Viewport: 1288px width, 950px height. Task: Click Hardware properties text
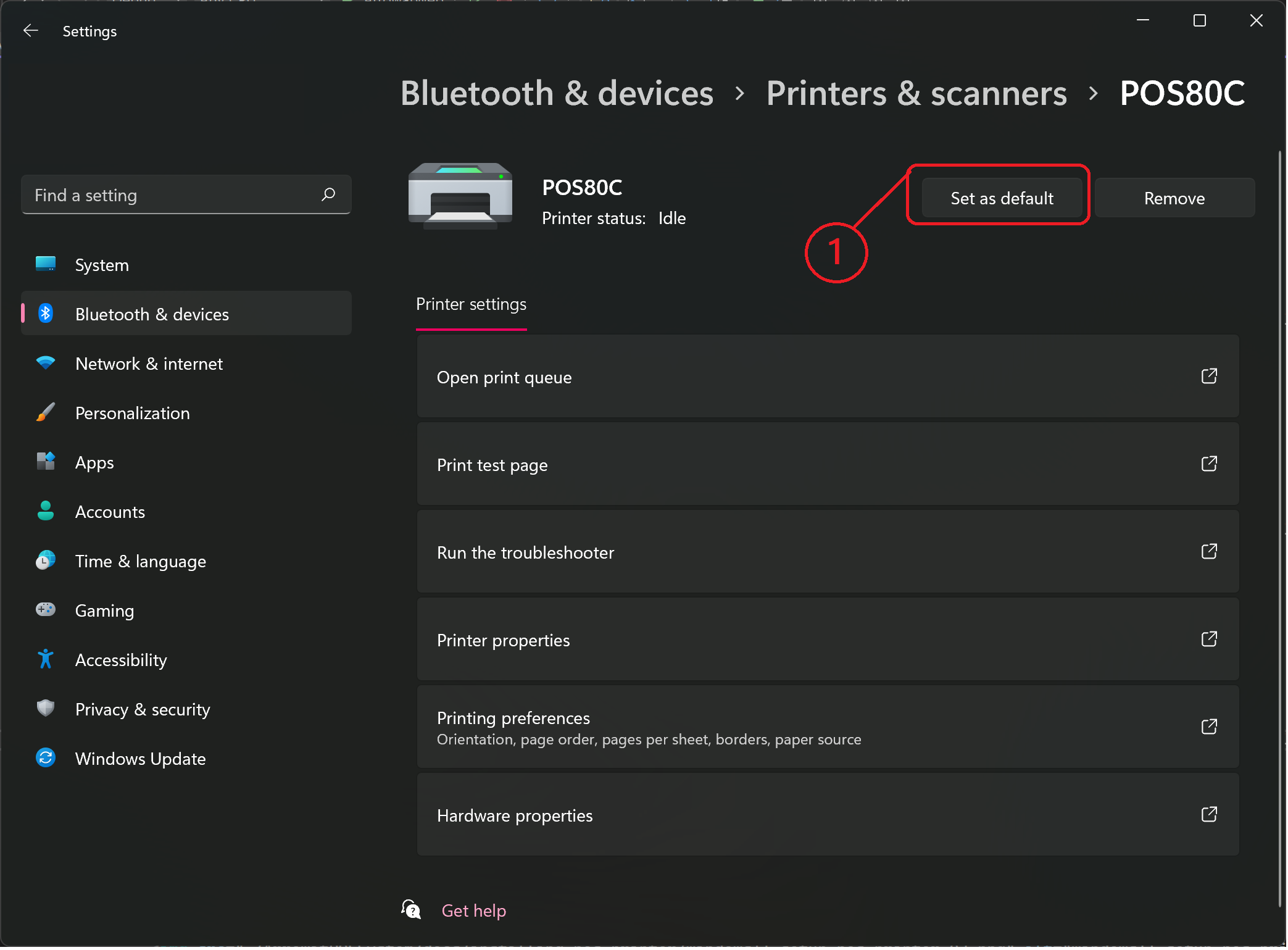[x=515, y=815]
